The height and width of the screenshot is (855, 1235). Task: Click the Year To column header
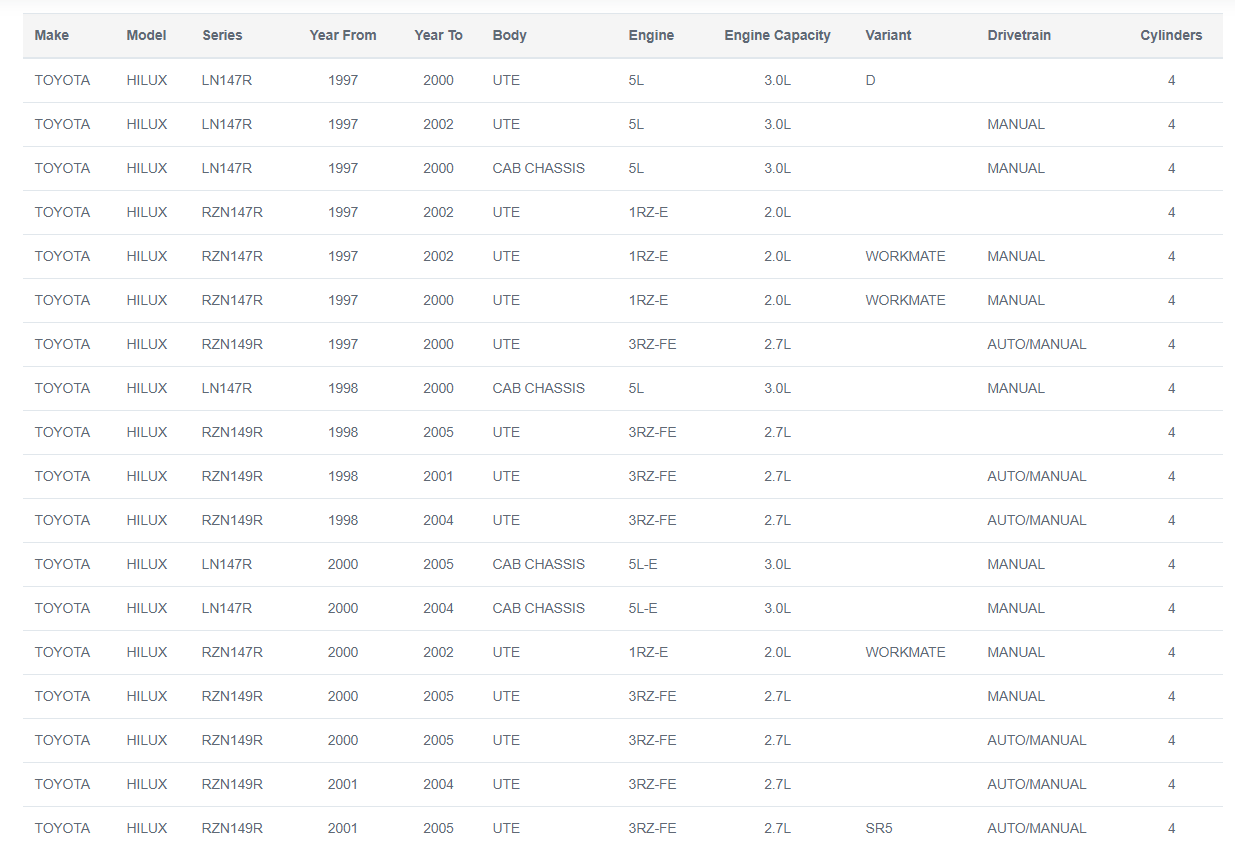click(438, 35)
